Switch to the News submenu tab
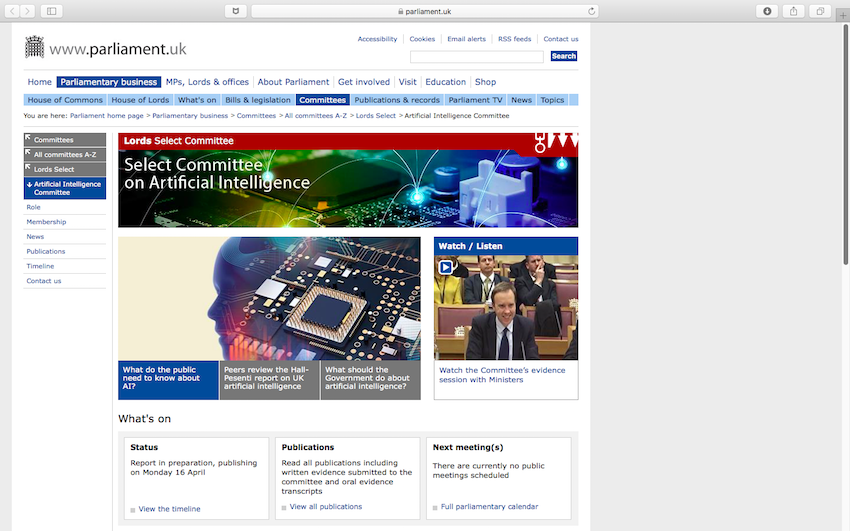This screenshot has width=850, height=531. (x=521, y=100)
